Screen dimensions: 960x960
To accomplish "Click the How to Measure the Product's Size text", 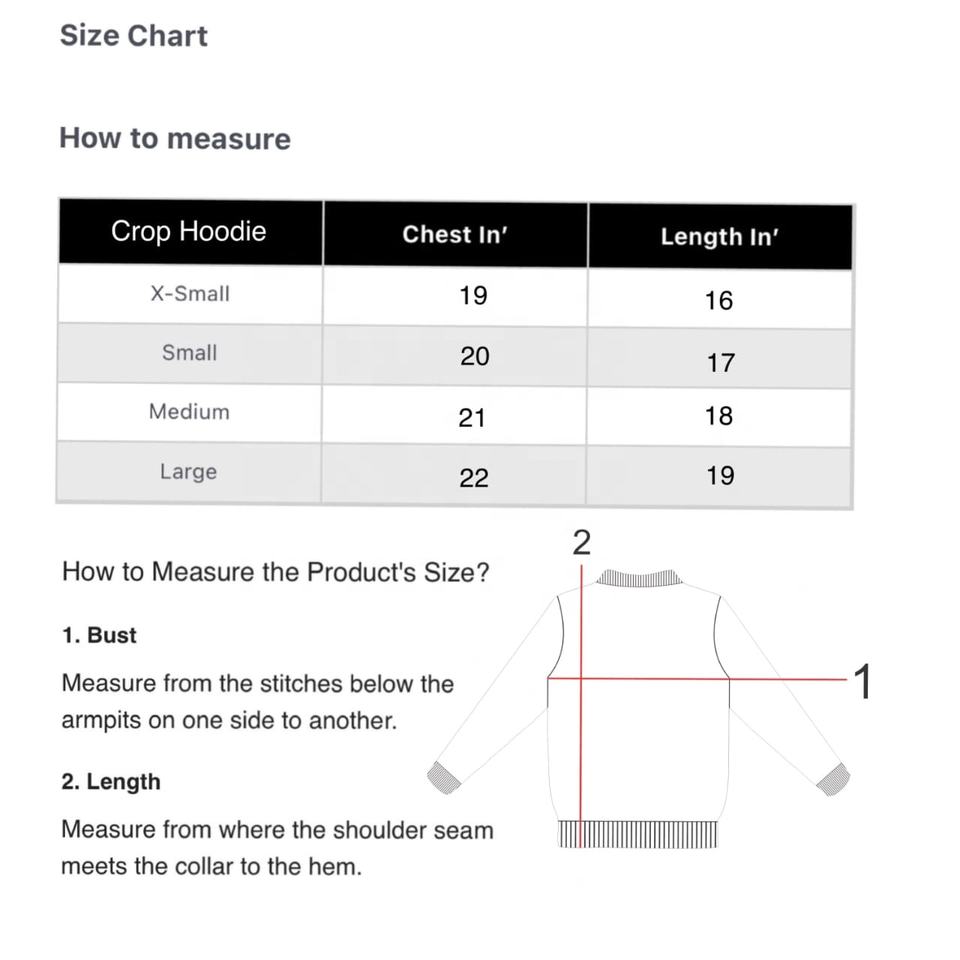I will (x=275, y=572).
